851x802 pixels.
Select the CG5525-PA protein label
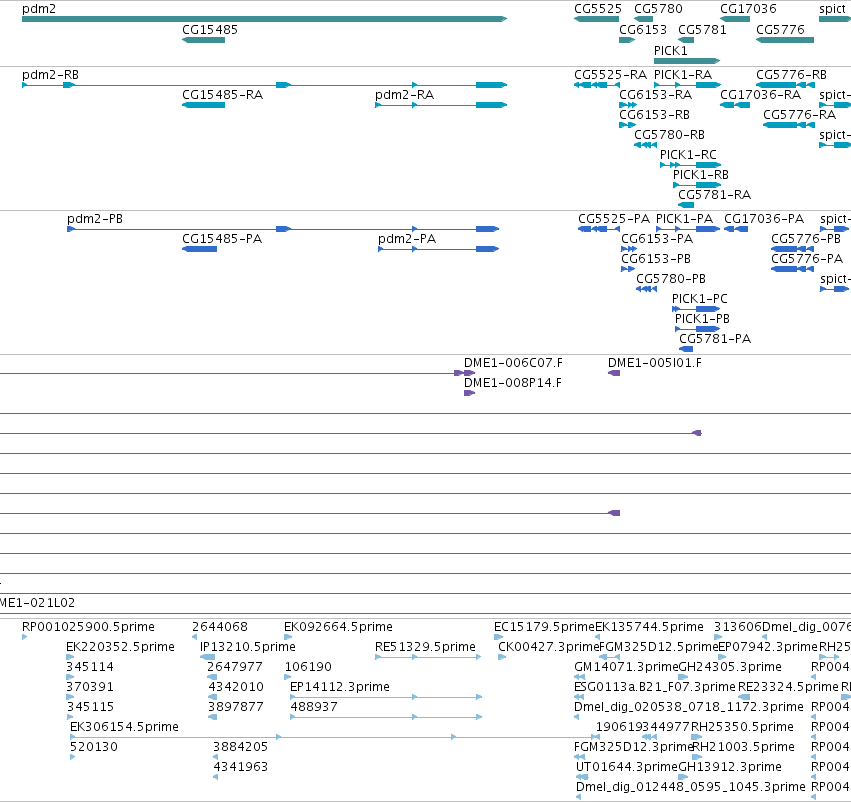point(614,219)
